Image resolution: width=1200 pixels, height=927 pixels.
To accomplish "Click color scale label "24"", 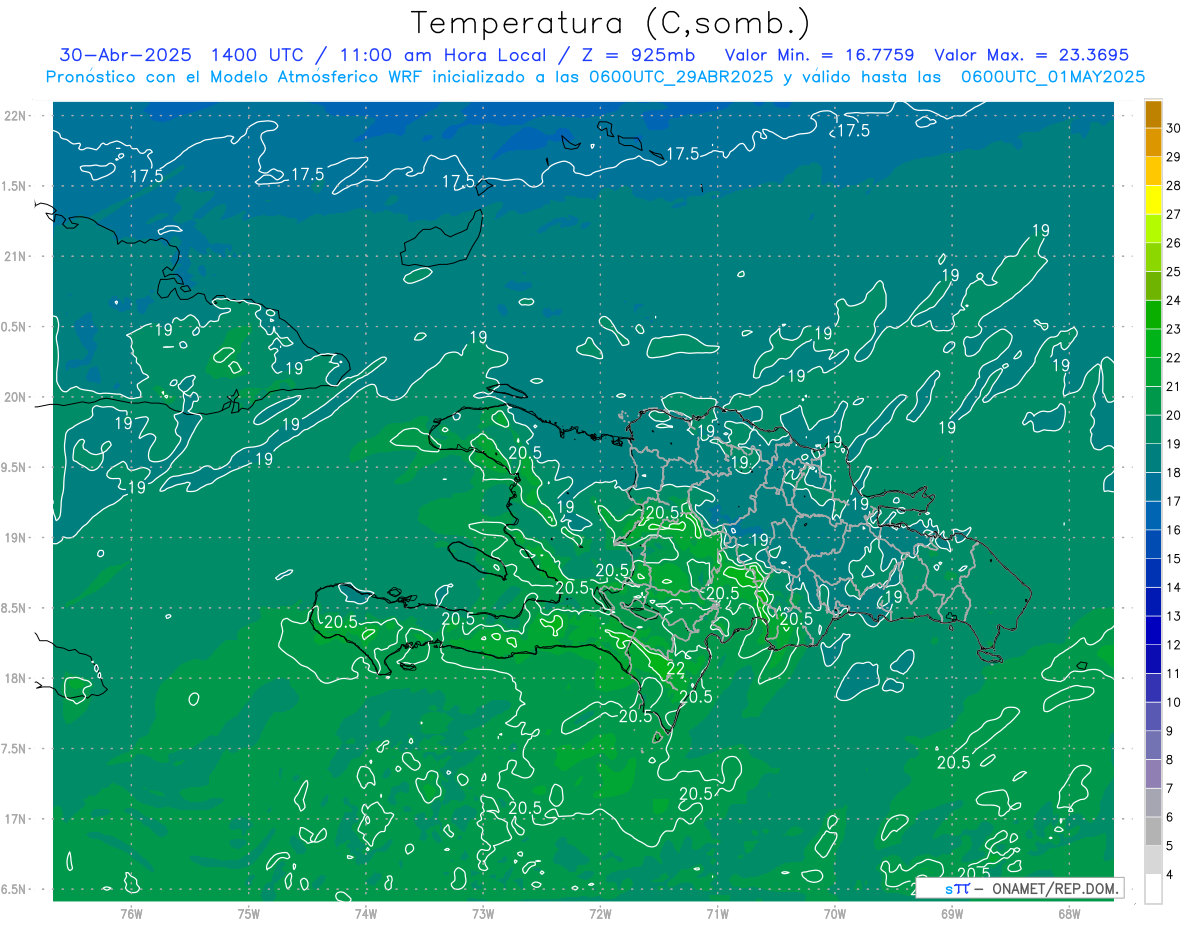I will click(1174, 300).
